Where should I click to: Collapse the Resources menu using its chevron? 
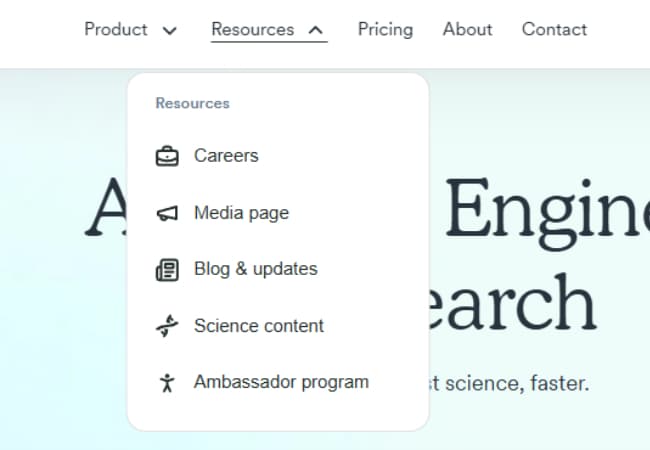pyautogui.click(x=316, y=30)
